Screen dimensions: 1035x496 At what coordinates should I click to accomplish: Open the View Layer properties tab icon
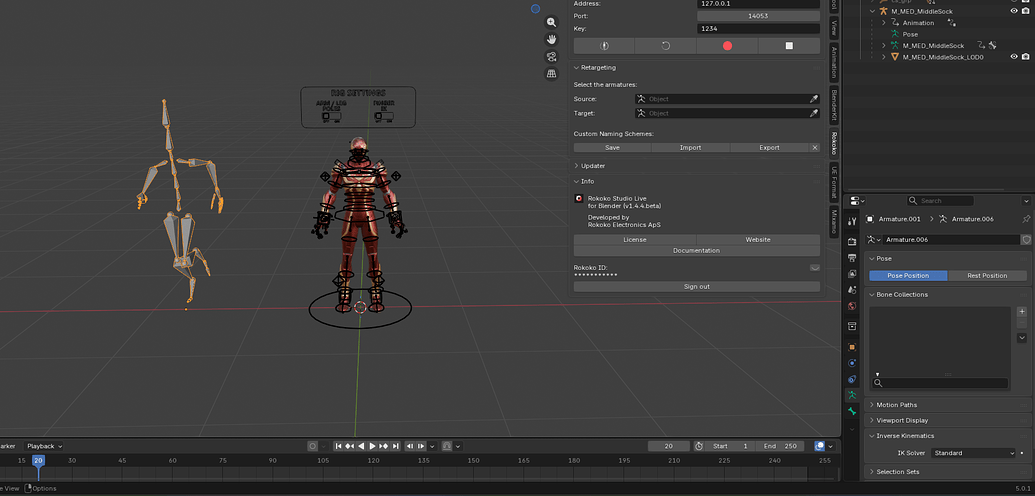pyautogui.click(x=852, y=273)
